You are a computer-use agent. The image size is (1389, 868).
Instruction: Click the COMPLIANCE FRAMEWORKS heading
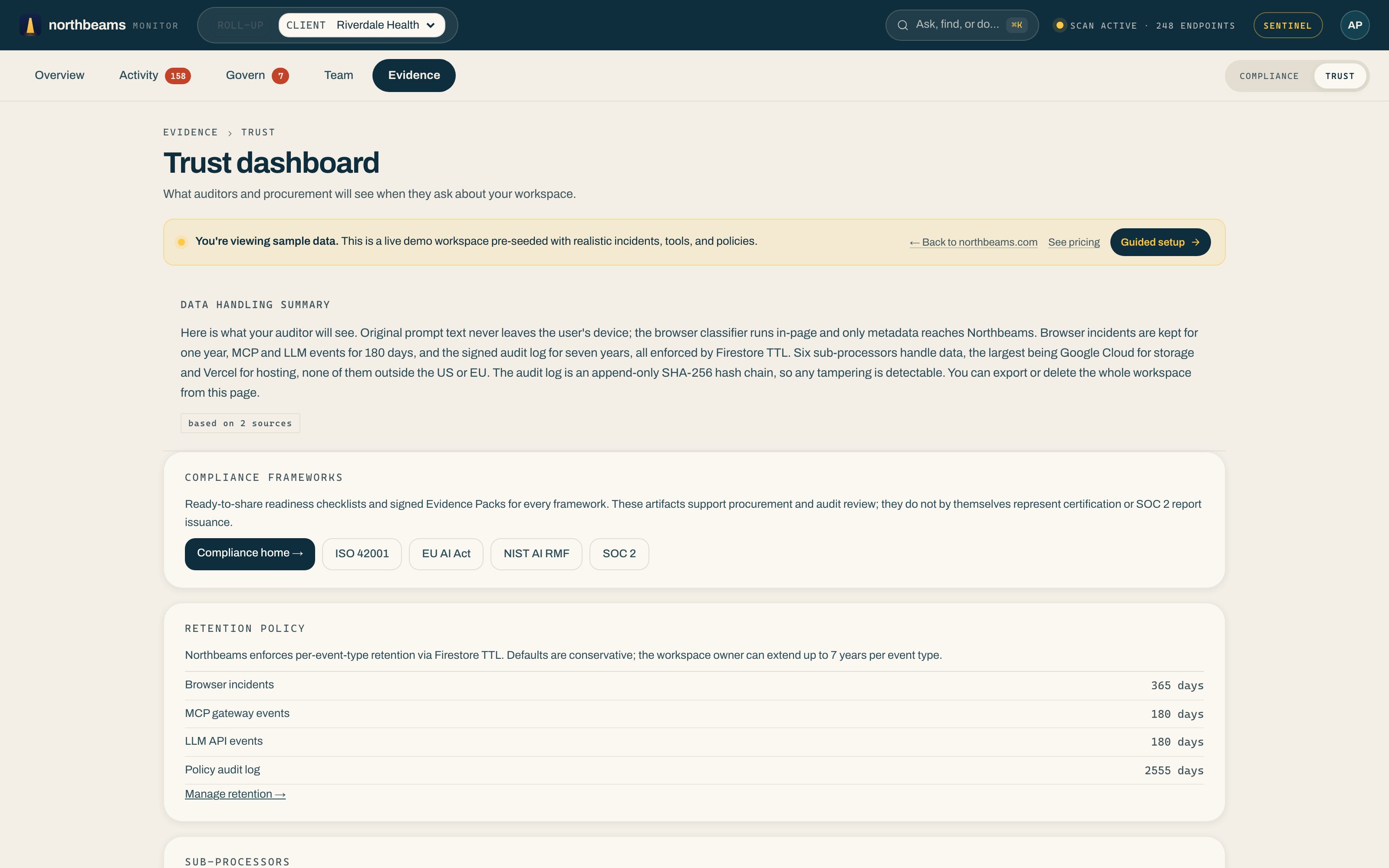pyautogui.click(x=264, y=478)
